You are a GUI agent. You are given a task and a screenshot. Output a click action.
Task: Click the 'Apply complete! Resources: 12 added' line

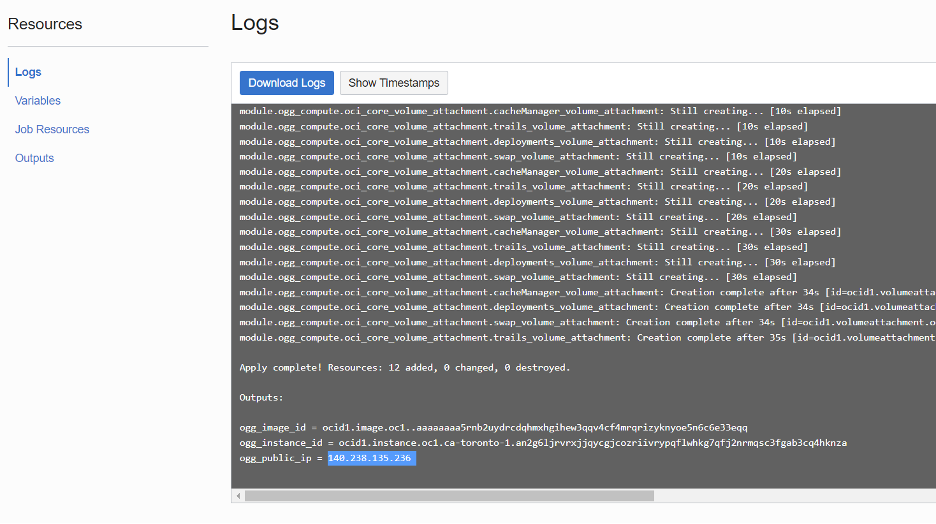[405, 368]
